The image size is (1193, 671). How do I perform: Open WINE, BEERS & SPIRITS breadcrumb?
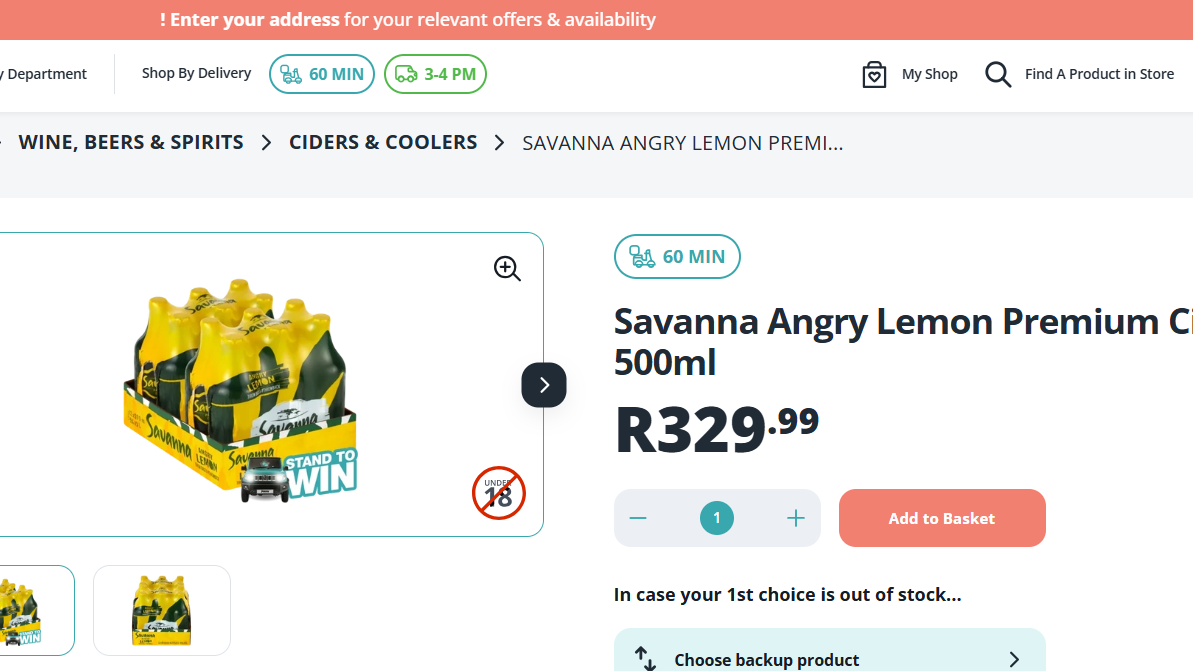pos(130,142)
